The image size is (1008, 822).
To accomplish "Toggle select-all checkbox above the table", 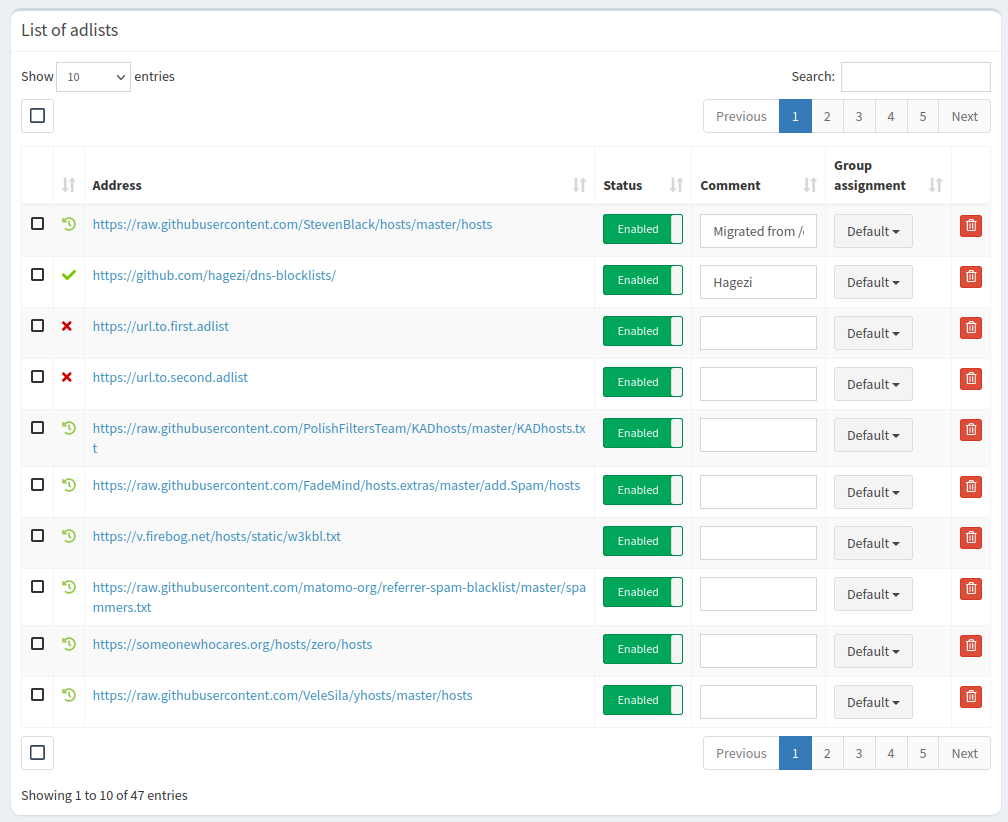I will pyautogui.click(x=37, y=116).
